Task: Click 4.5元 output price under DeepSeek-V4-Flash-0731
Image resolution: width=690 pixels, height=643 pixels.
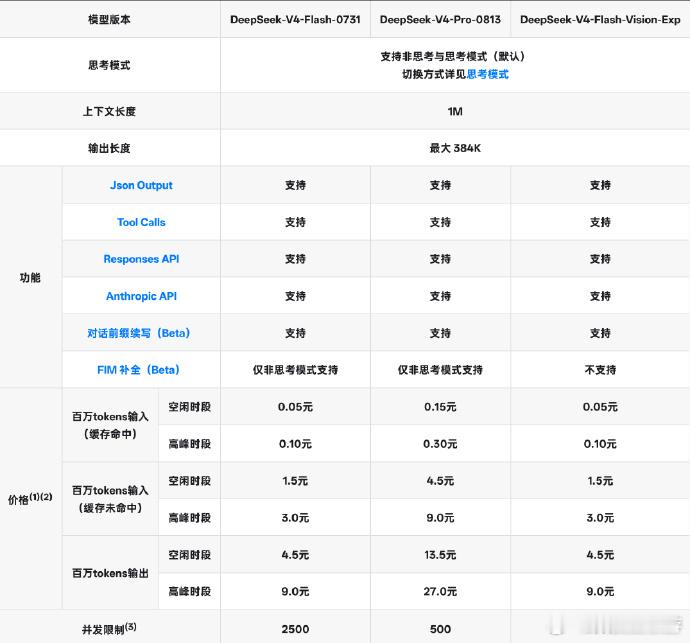Action: click(x=295, y=555)
